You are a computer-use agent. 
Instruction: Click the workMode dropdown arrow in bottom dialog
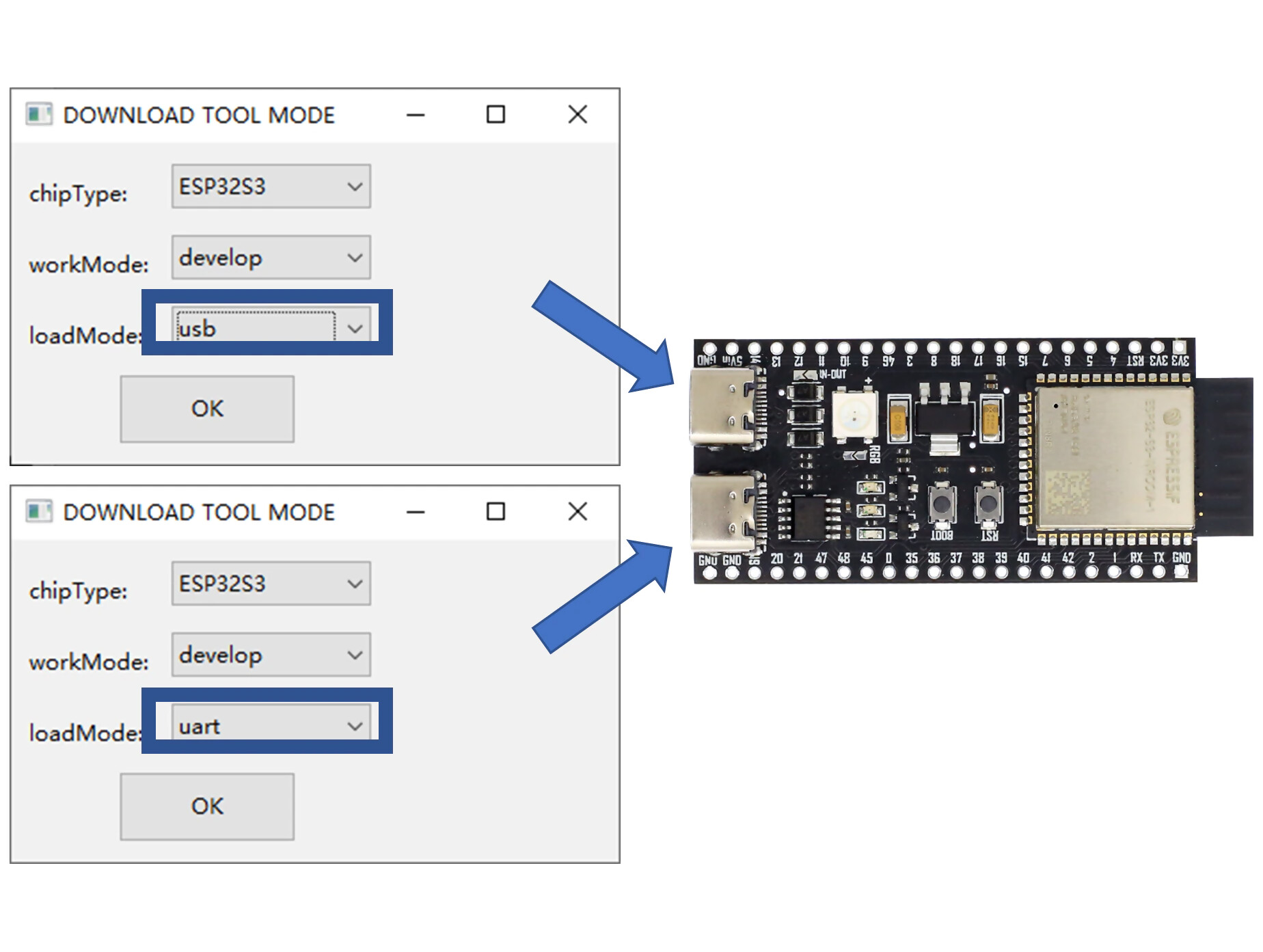click(356, 655)
